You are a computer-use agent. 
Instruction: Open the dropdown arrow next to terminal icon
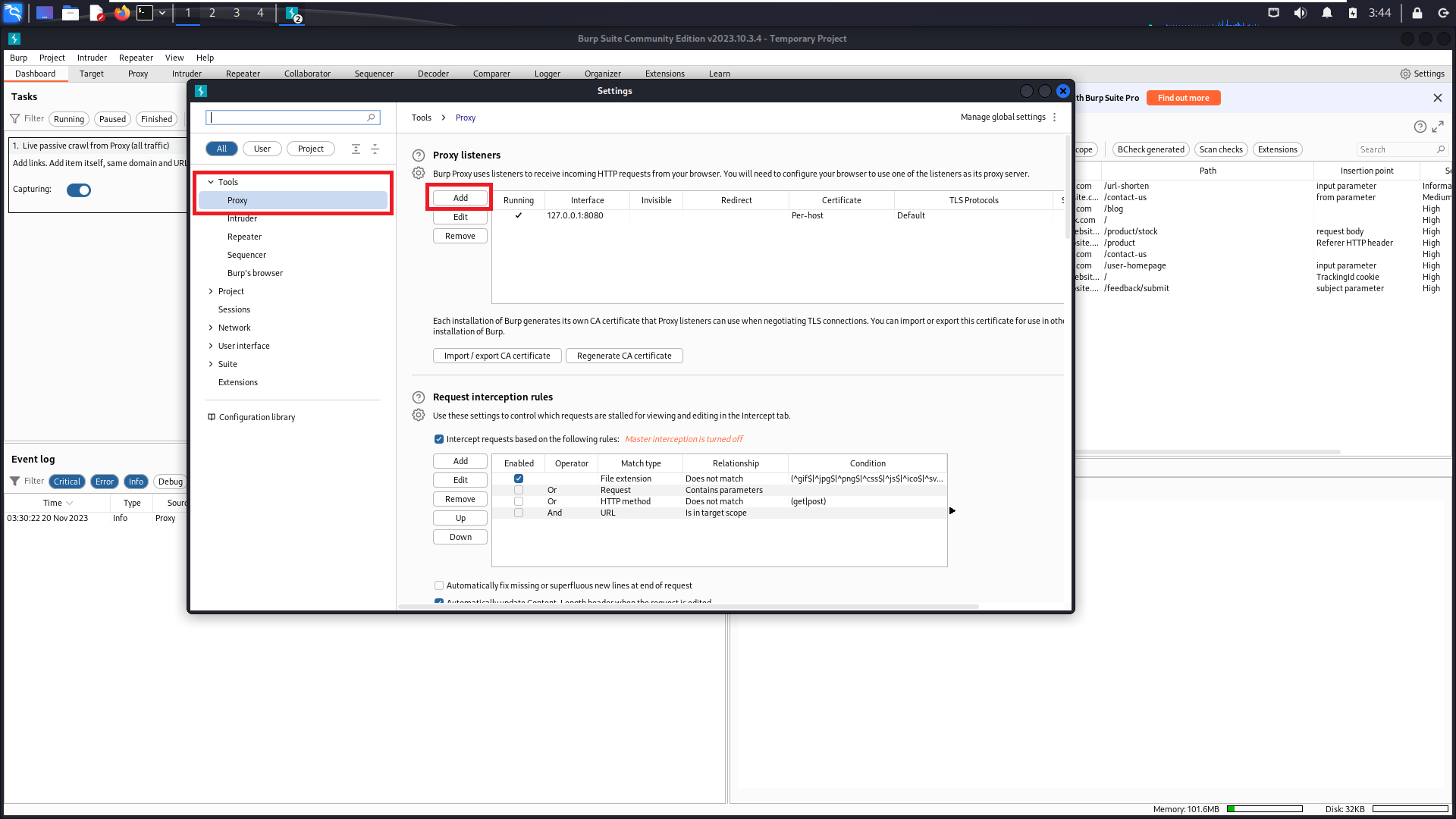(x=162, y=12)
